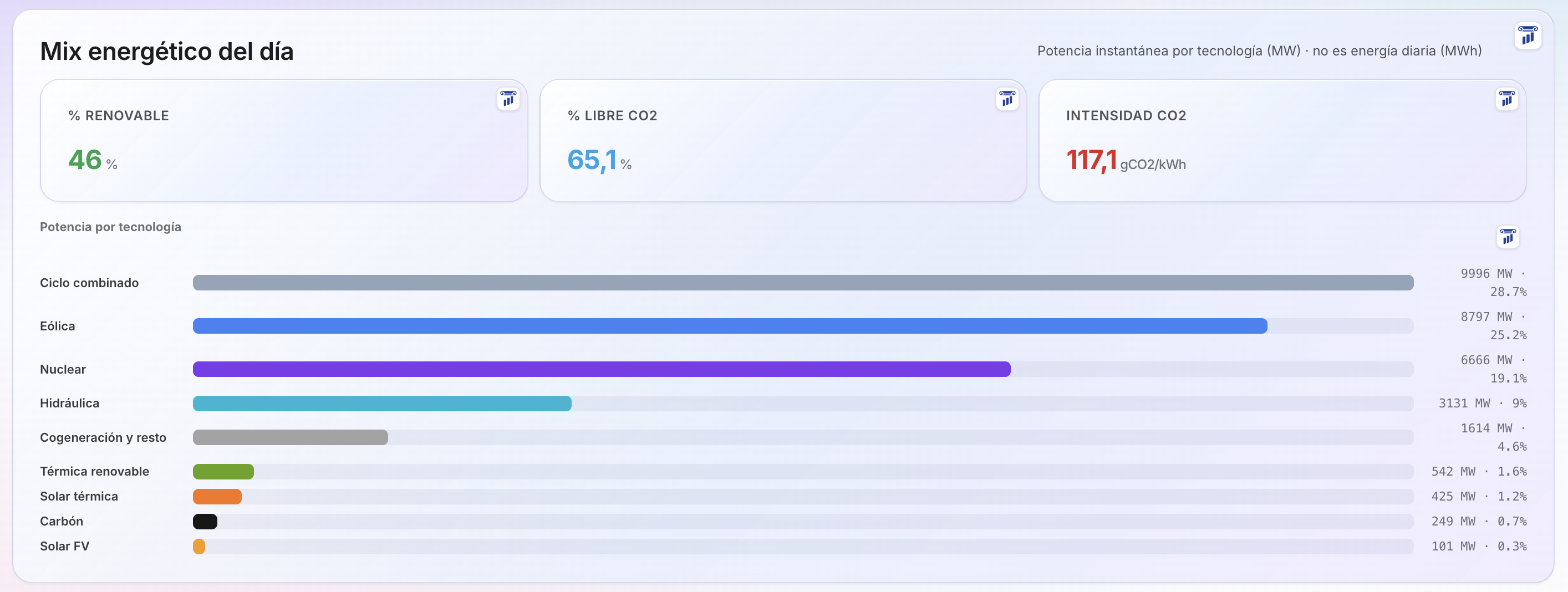Click the 'Eólica' row label

click(58, 326)
